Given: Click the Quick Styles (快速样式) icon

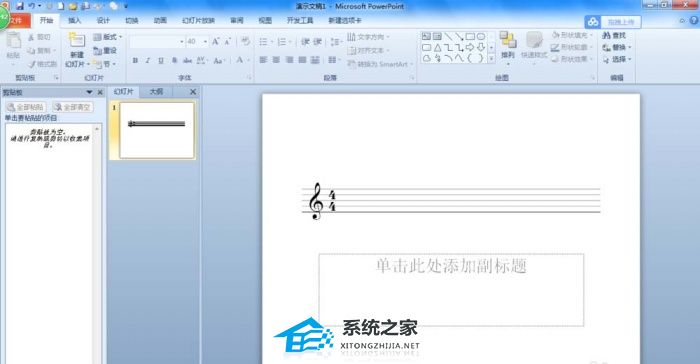Looking at the screenshot, I should pyautogui.click(x=534, y=40).
